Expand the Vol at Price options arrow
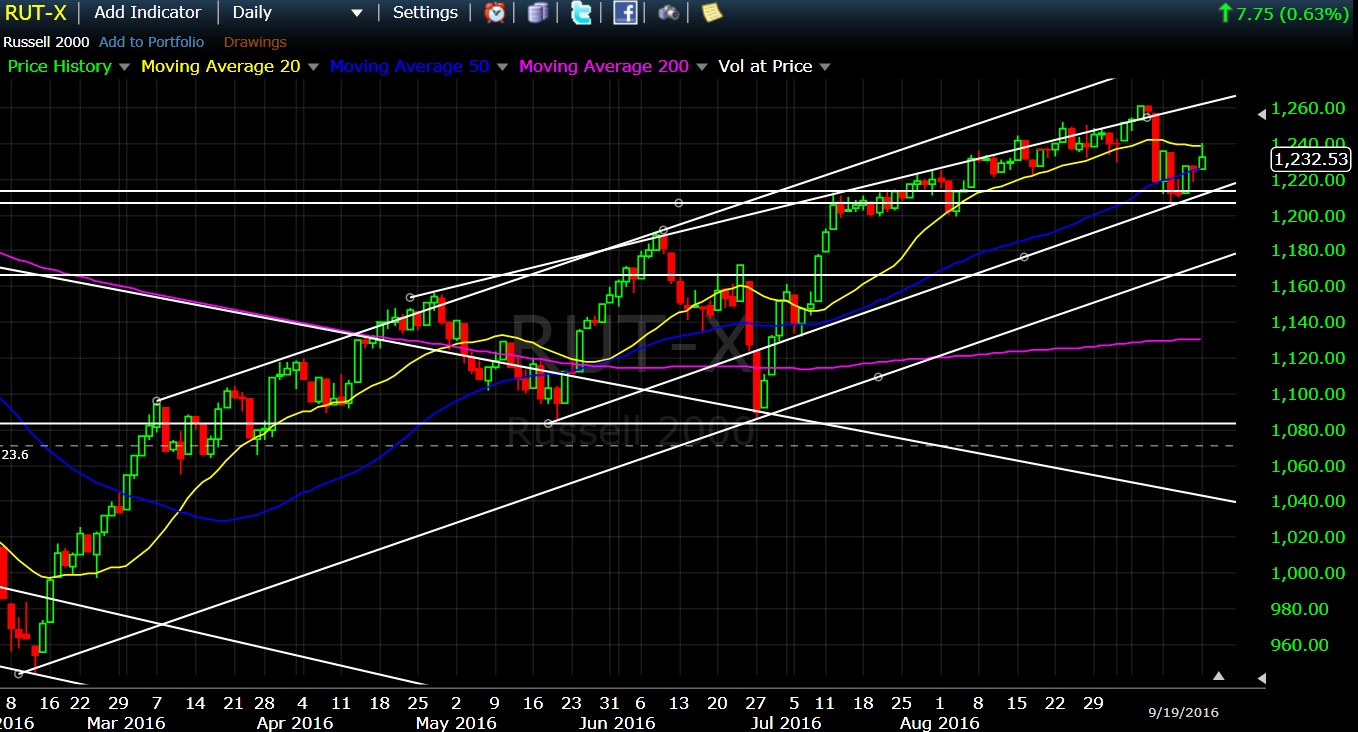1358x732 pixels. coord(825,67)
